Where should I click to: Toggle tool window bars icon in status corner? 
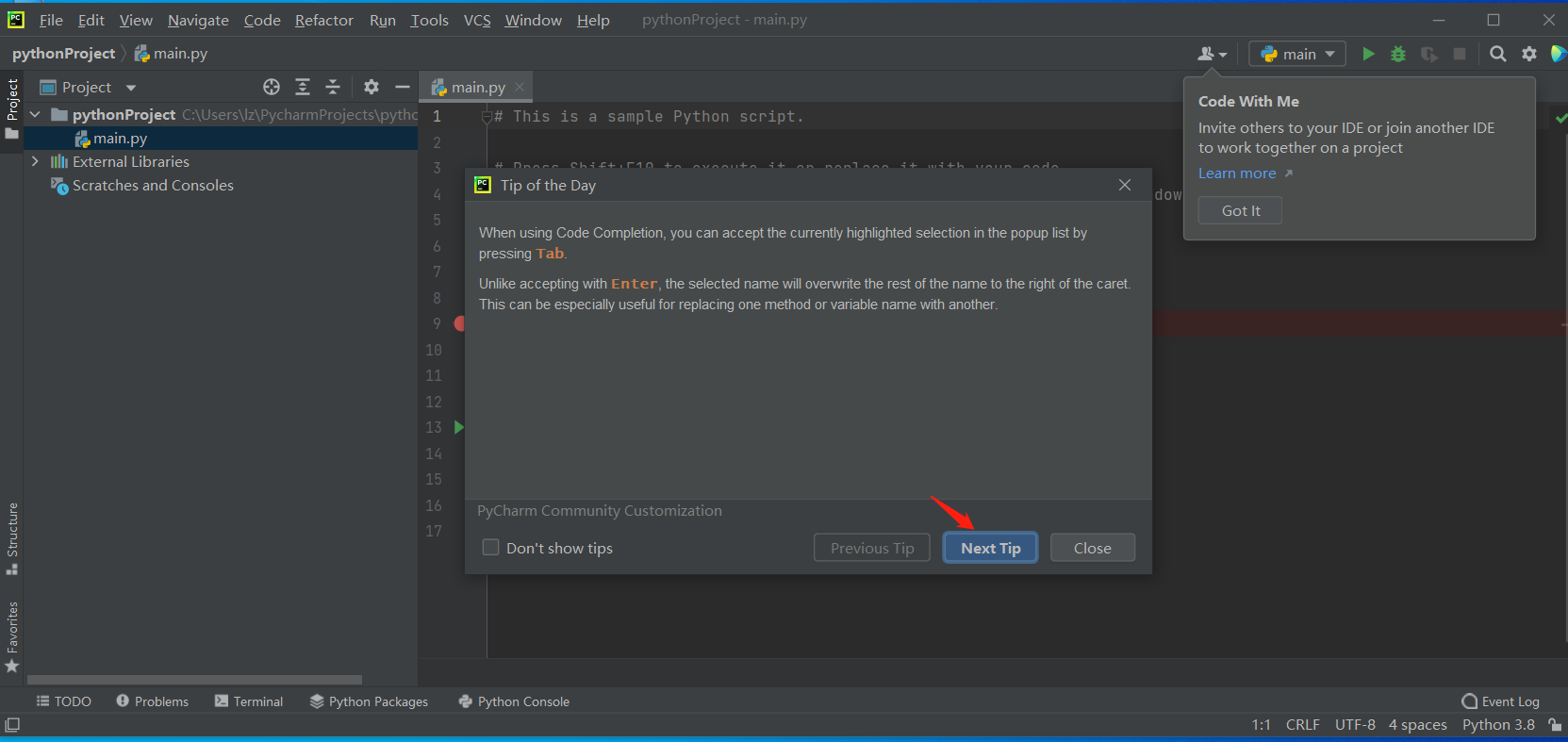12,725
